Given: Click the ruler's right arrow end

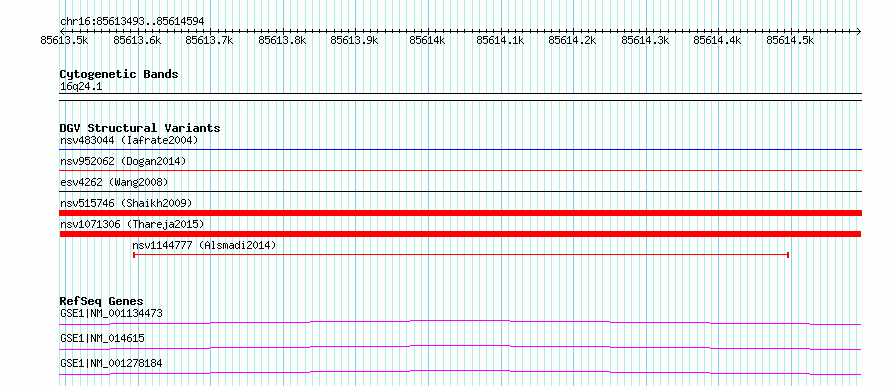Looking at the screenshot, I should [858, 31].
